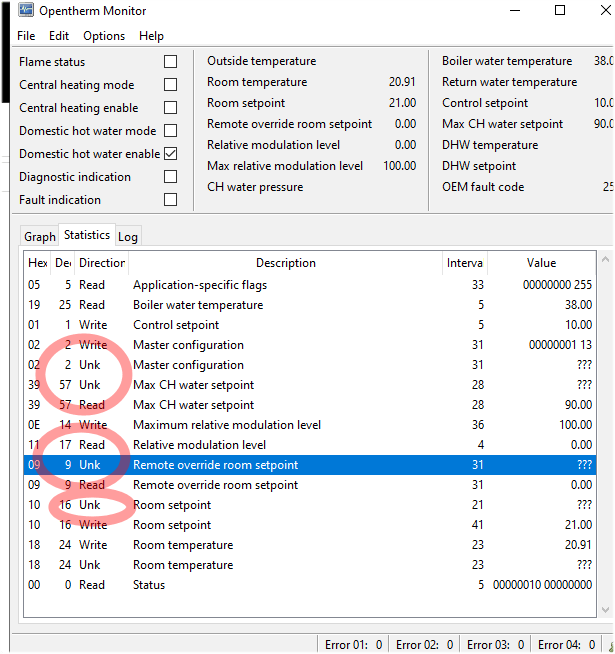Click the Room temperature value 20.91 in top panel
615x654 pixels.
pyautogui.click(x=402, y=82)
